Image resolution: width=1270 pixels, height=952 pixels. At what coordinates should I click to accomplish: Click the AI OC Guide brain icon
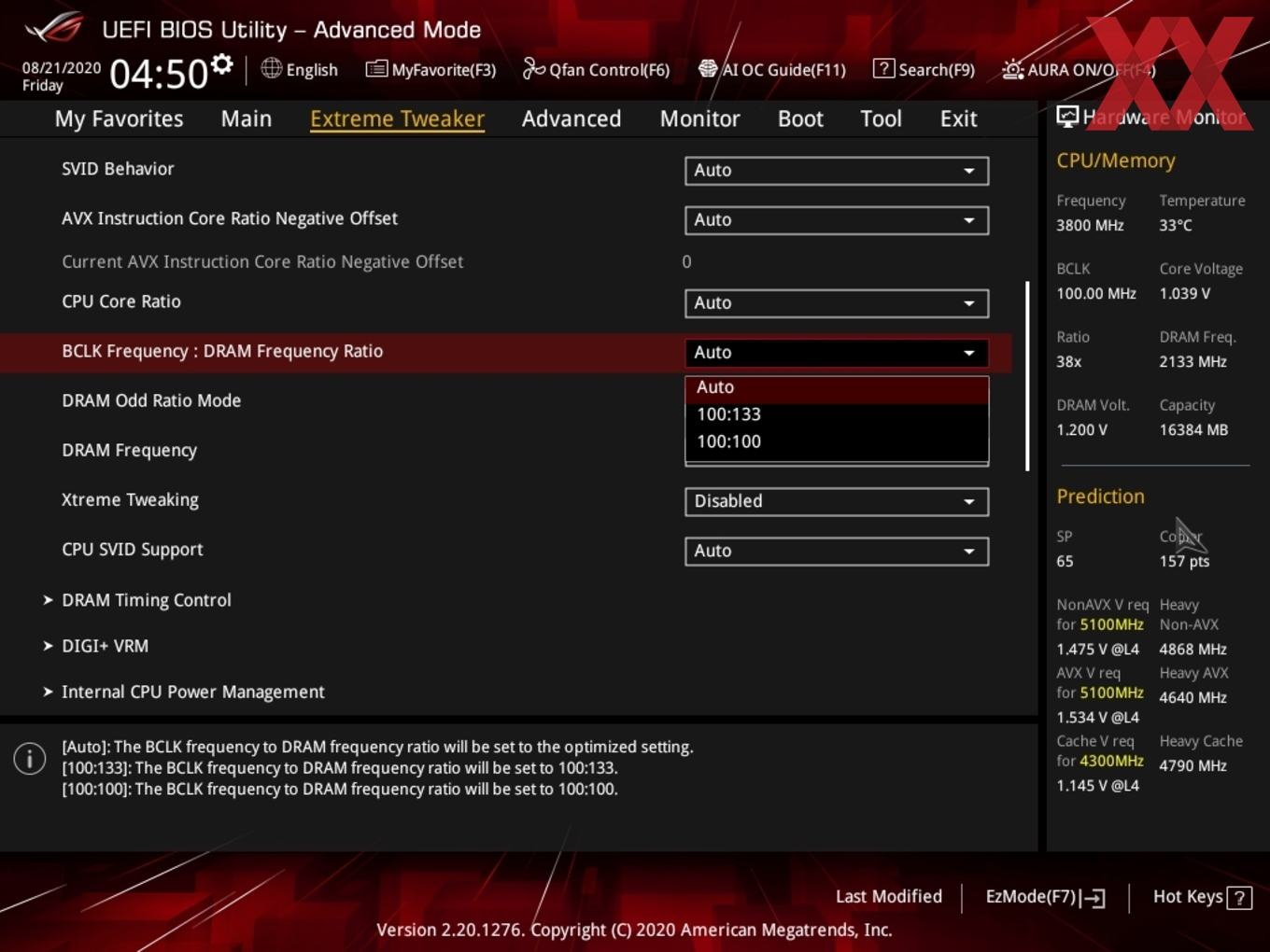click(708, 69)
